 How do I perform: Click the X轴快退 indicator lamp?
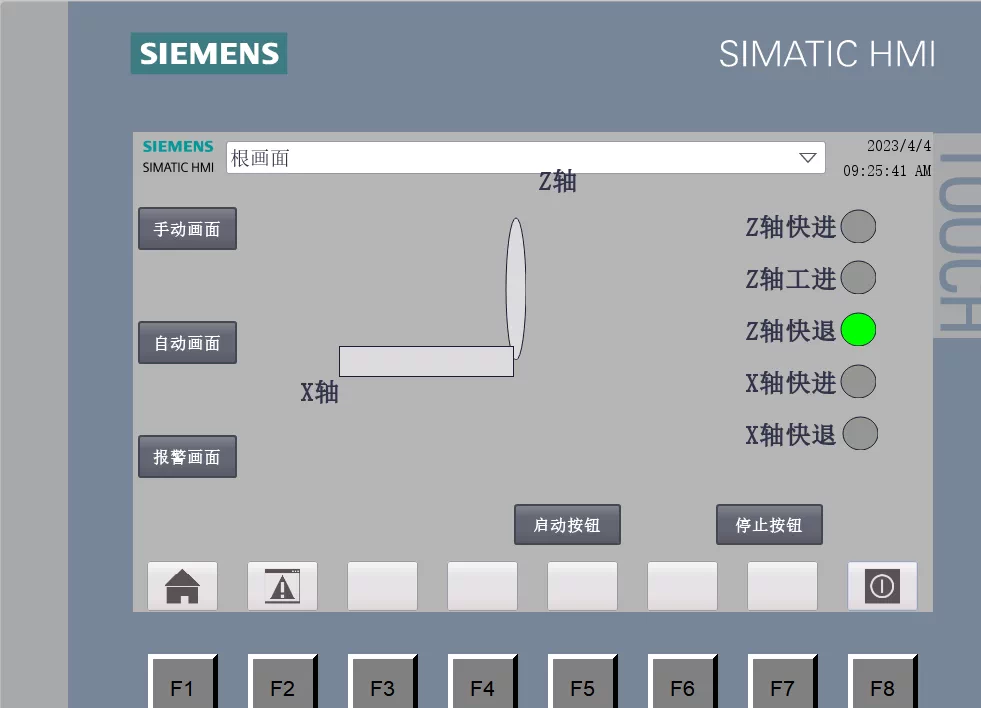pyautogui.click(x=858, y=433)
